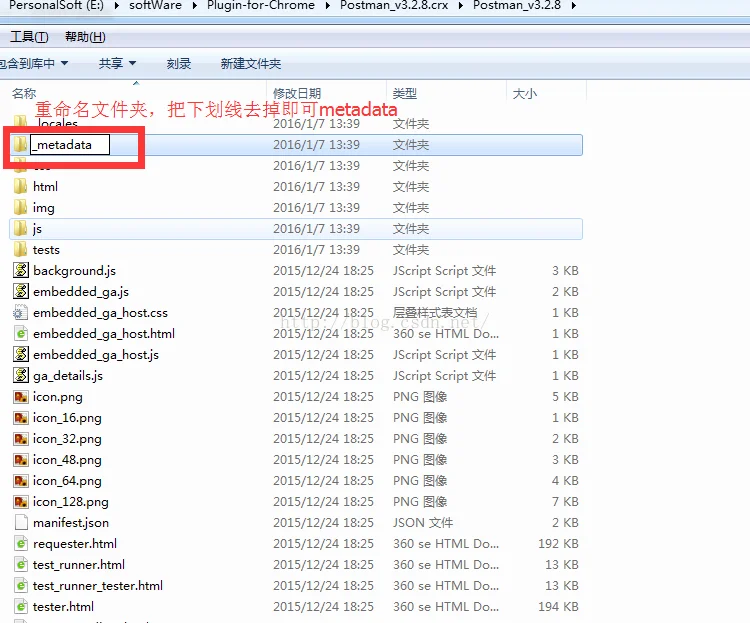Screen dimensions: 750x623
Task: Select the embedded_ga_host.css file name
Action: coord(100,312)
